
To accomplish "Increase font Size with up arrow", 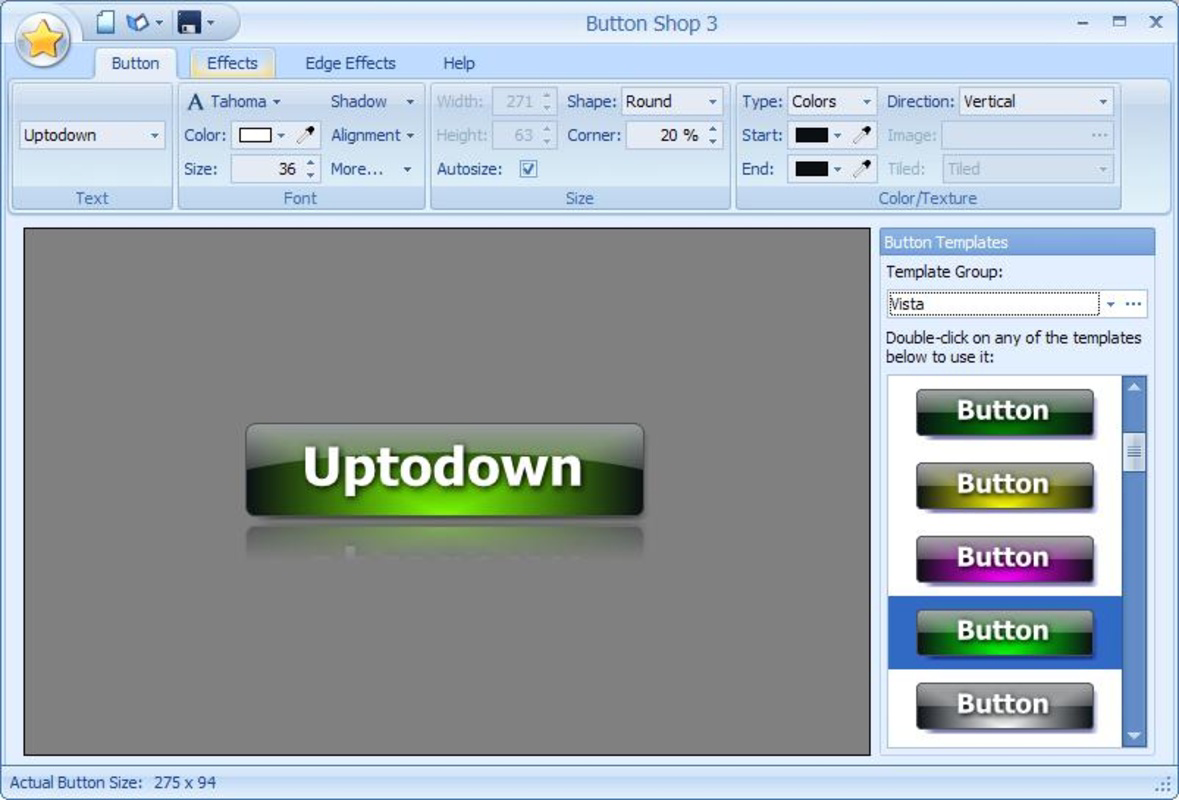I will [311, 162].
